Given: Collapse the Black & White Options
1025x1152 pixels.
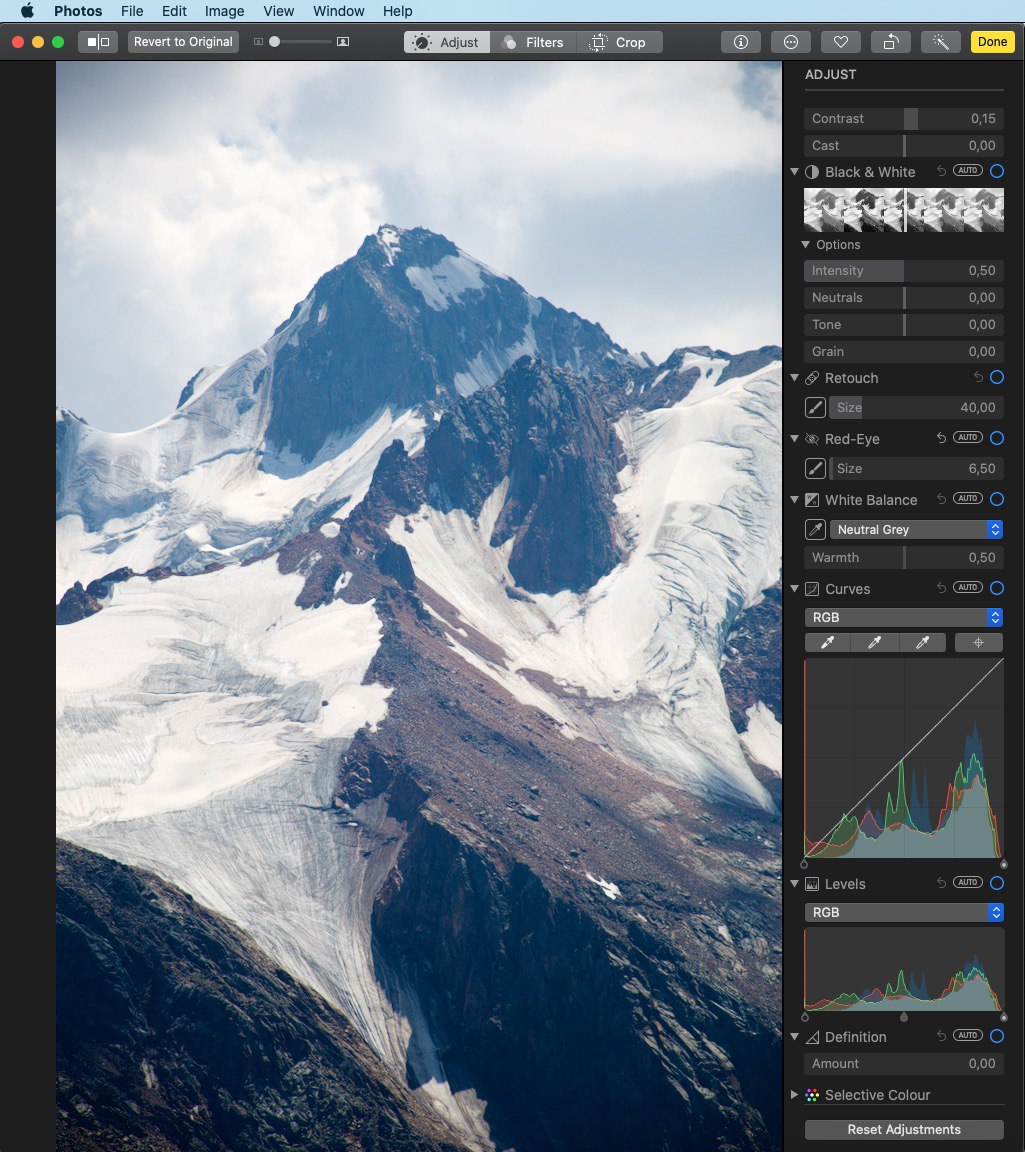Looking at the screenshot, I should pyautogui.click(x=805, y=245).
